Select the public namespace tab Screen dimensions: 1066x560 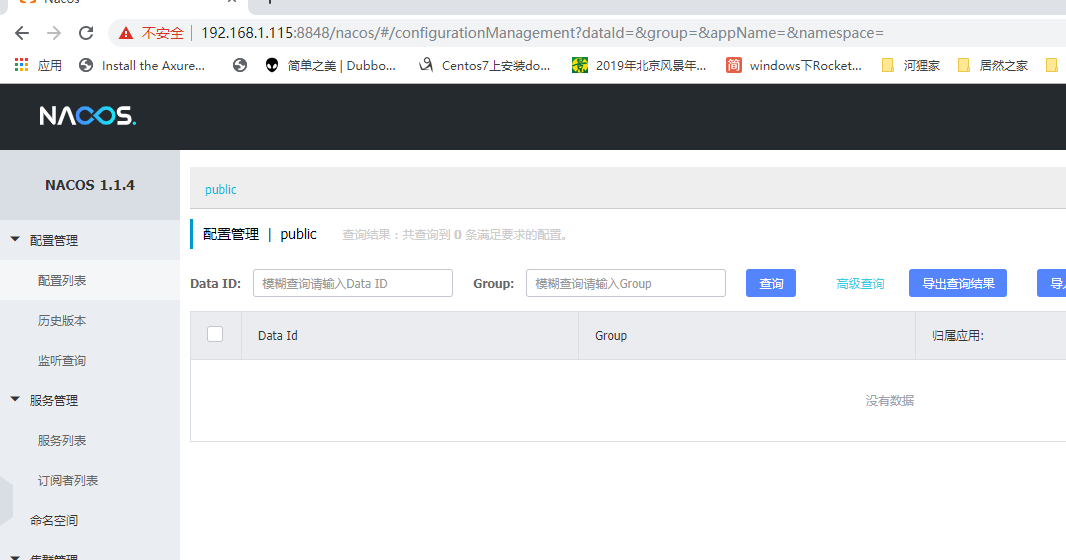tap(221, 190)
